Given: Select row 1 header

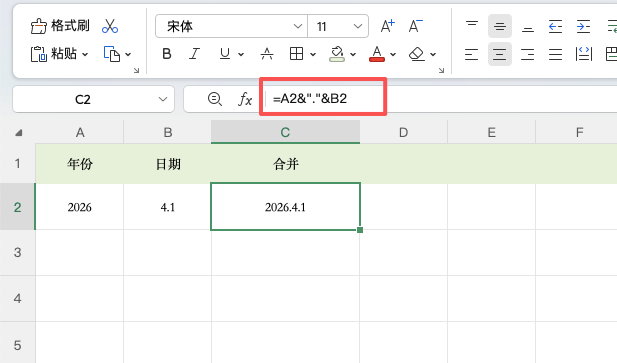Looking at the screenshot, I should pyautogui.click(x=18, y=163).
